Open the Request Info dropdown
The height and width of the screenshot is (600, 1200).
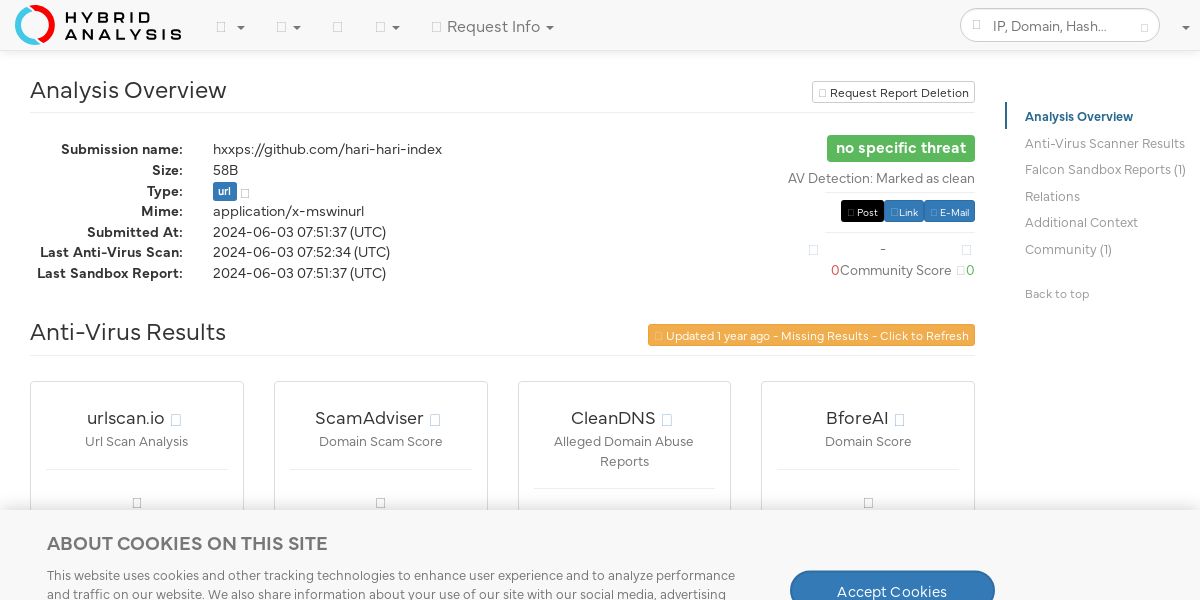[492, 27]
